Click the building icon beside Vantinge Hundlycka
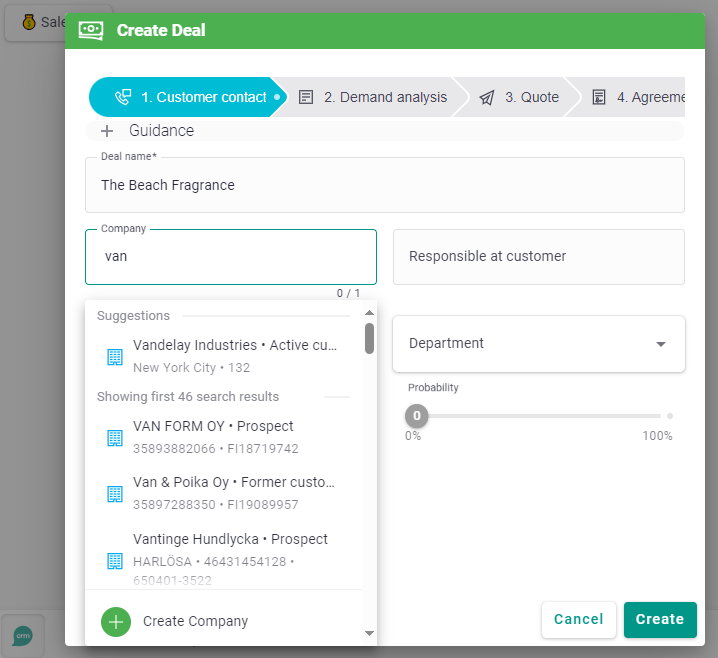 (114, 560)
